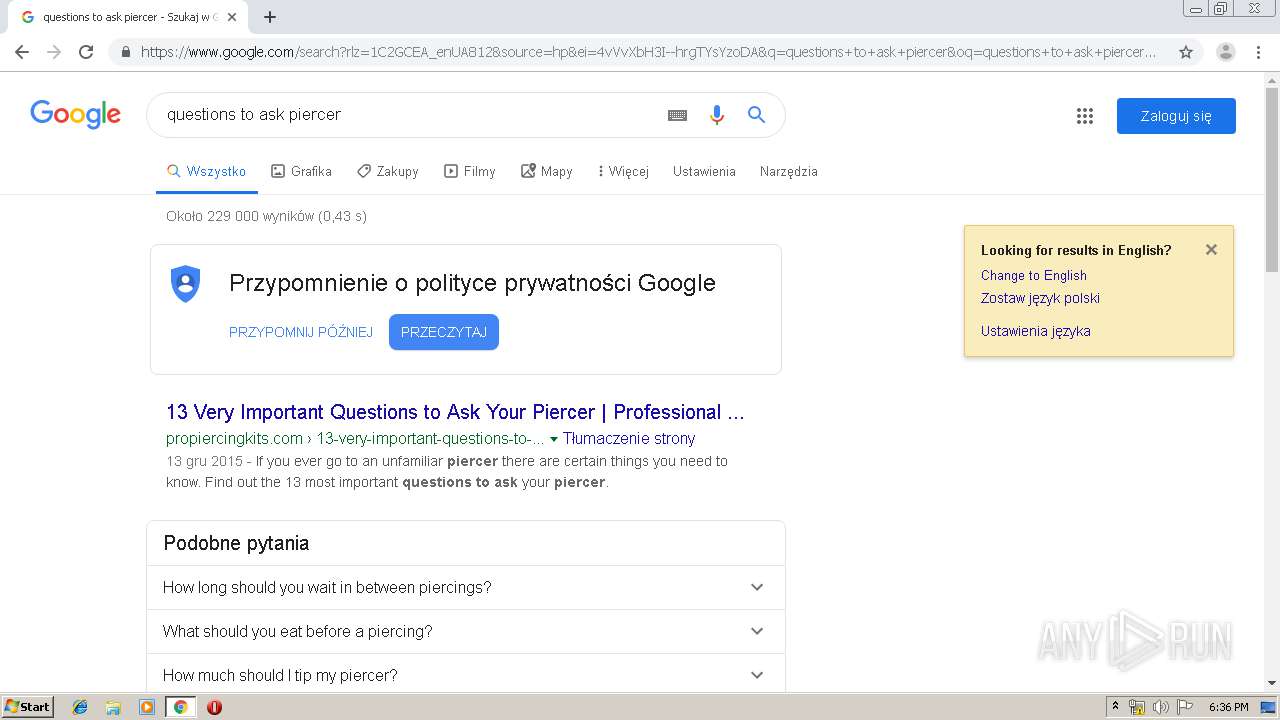Viewport: 1280px width, 720px height.
Task: Expand 'What should you eat before a piercing?'
Action: pos(466,631)
